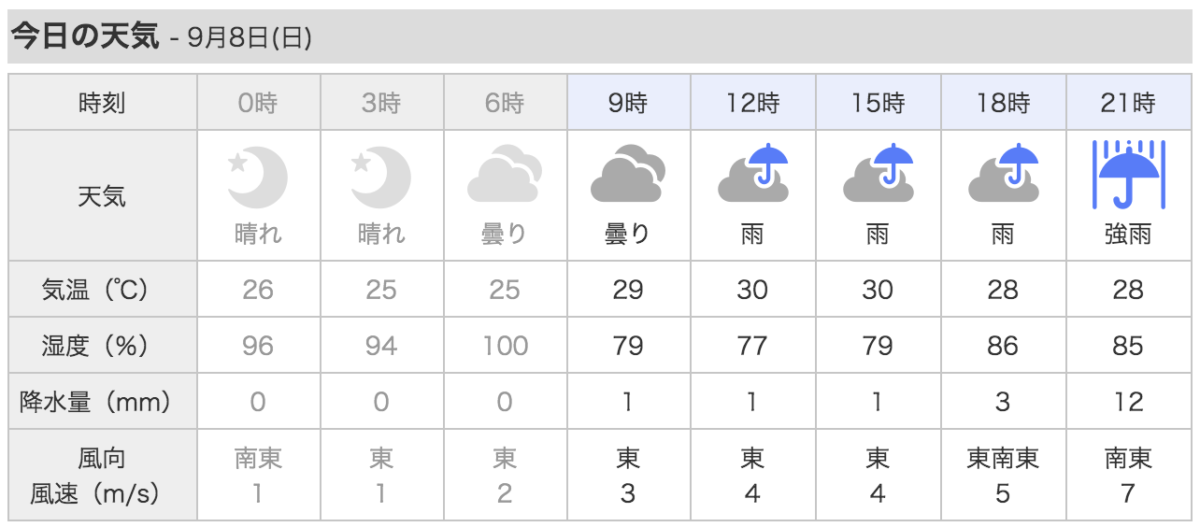Click the 6時 cloudy weather icon
Screen dimensions: 1200x527
[505, 176]
